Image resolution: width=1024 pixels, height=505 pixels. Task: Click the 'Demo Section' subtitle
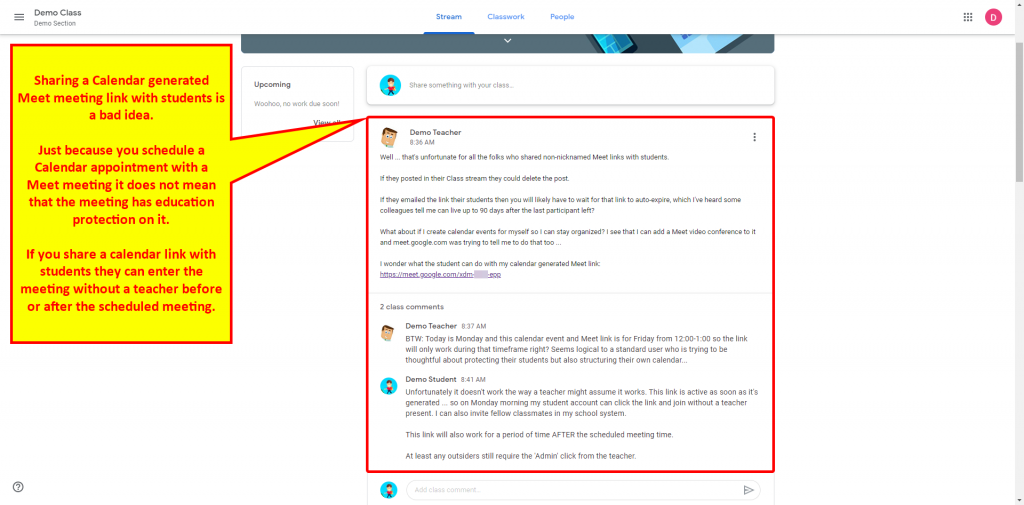55,24
